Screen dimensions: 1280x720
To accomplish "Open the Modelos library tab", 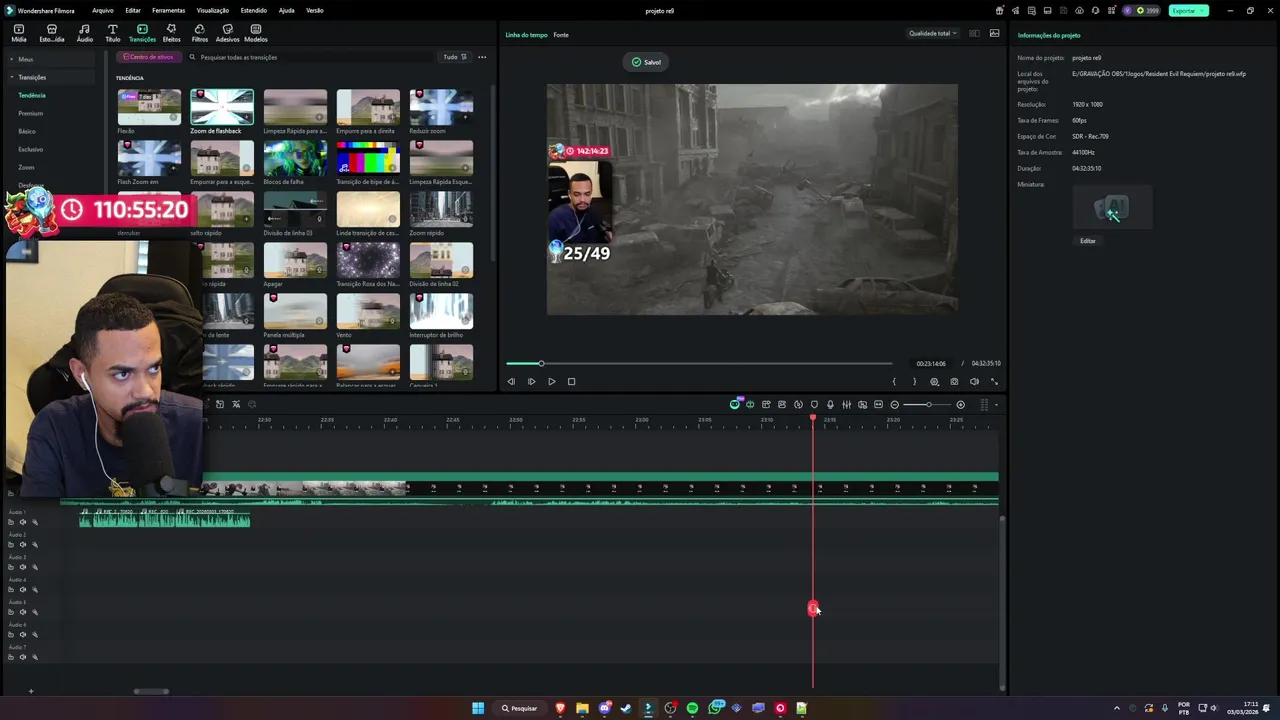I will (x=256, y=33).
